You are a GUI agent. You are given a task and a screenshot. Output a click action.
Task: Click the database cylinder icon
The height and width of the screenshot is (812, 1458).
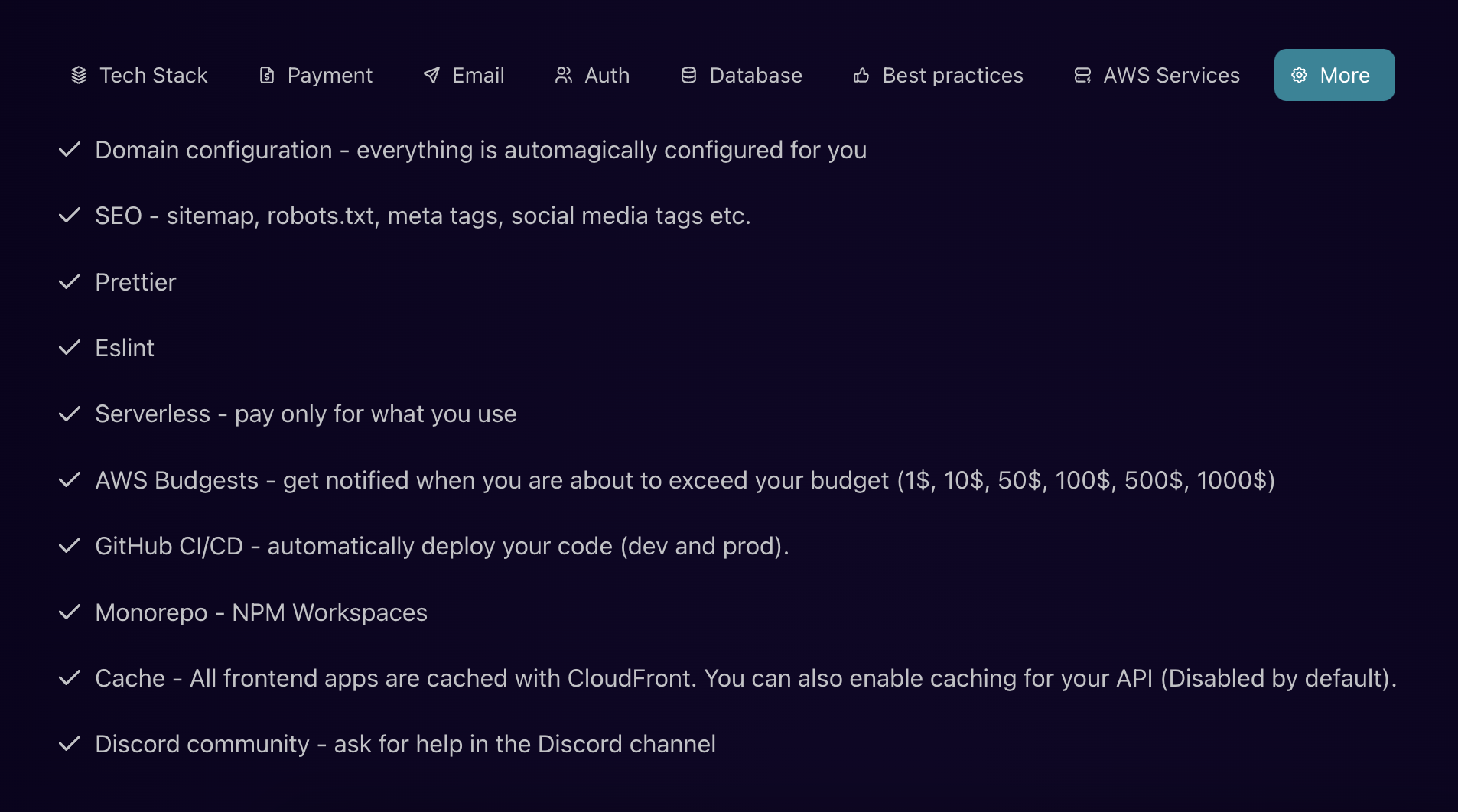coord(688,75)
